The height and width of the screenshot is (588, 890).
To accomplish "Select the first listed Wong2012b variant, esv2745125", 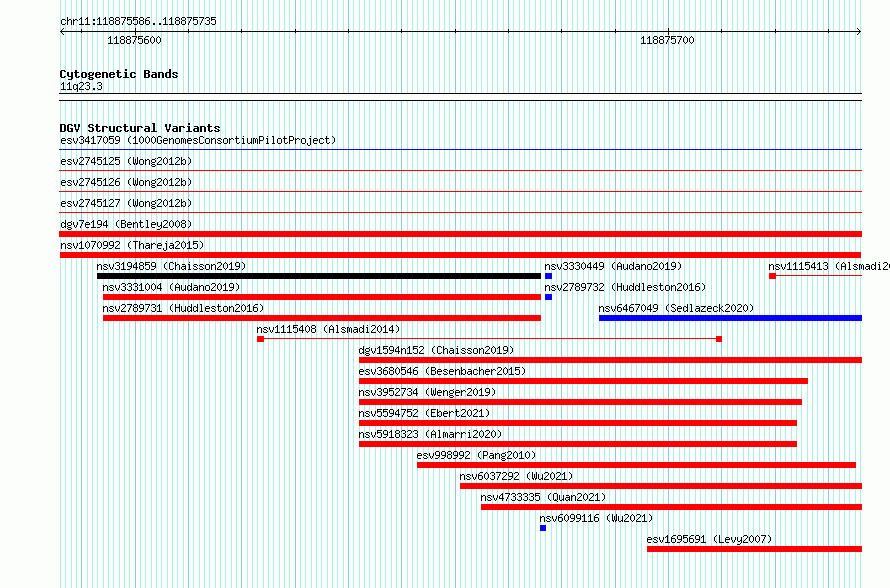I will (126, 161).
